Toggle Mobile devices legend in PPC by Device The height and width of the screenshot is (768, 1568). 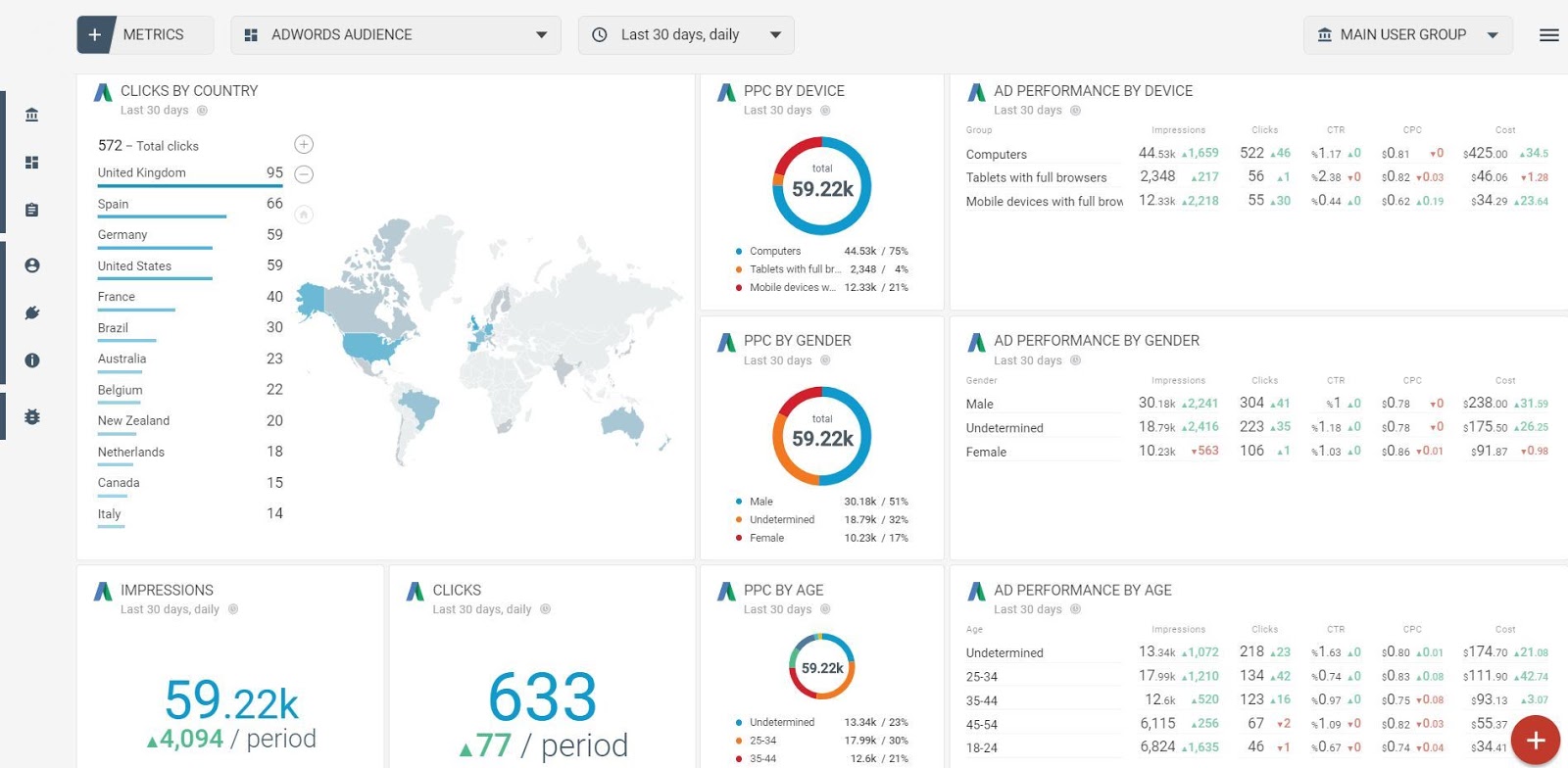pos(821,288)
